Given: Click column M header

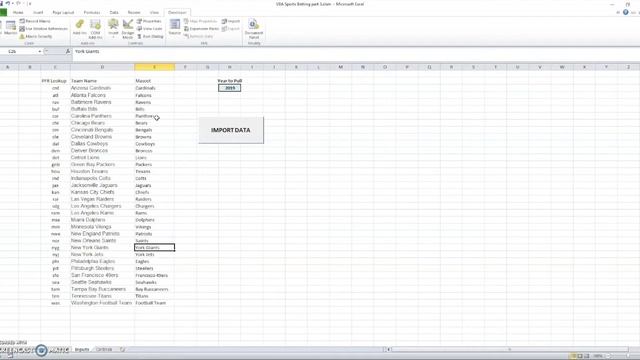Looking at the screenshot, I should tap(340, 67).
